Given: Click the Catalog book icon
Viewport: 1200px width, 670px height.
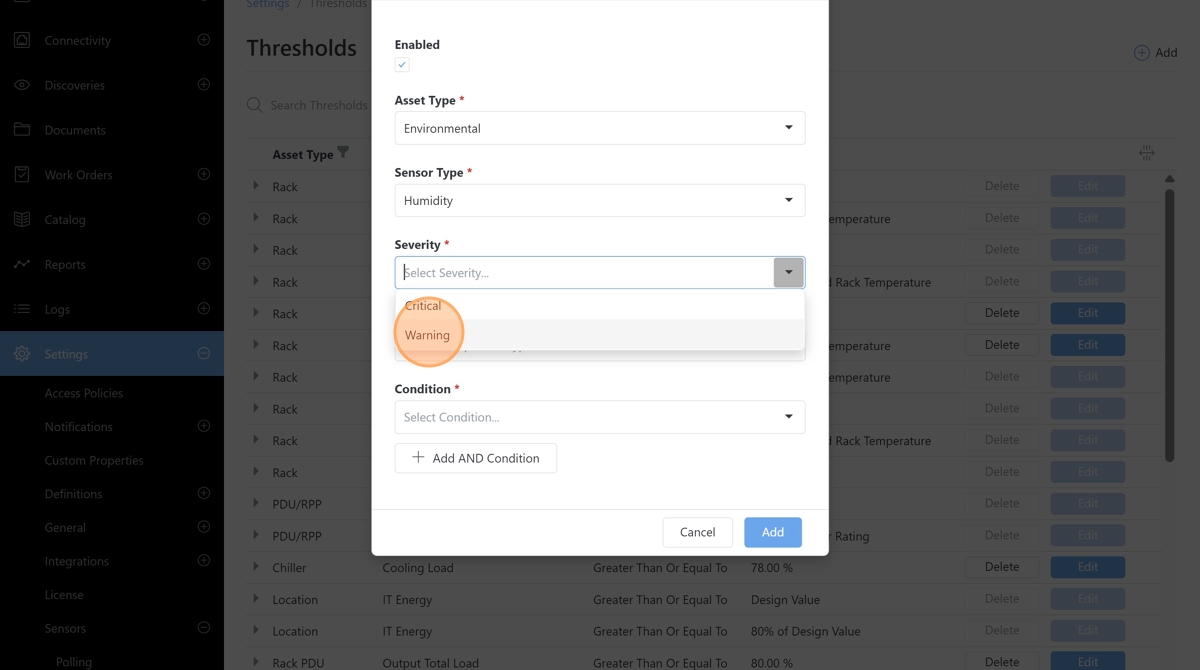Looking at the screenshot, I should pos(22,219).
